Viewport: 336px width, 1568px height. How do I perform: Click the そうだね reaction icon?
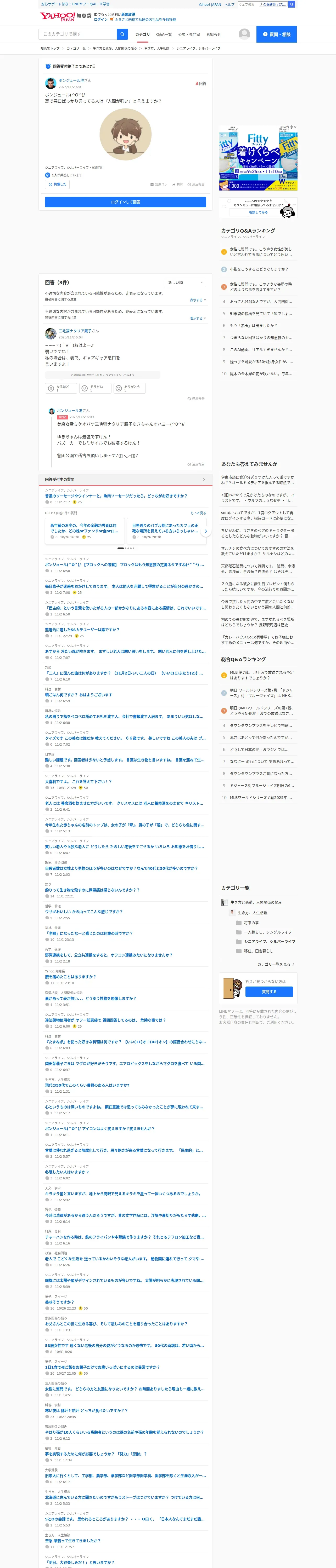click(85, 388)
